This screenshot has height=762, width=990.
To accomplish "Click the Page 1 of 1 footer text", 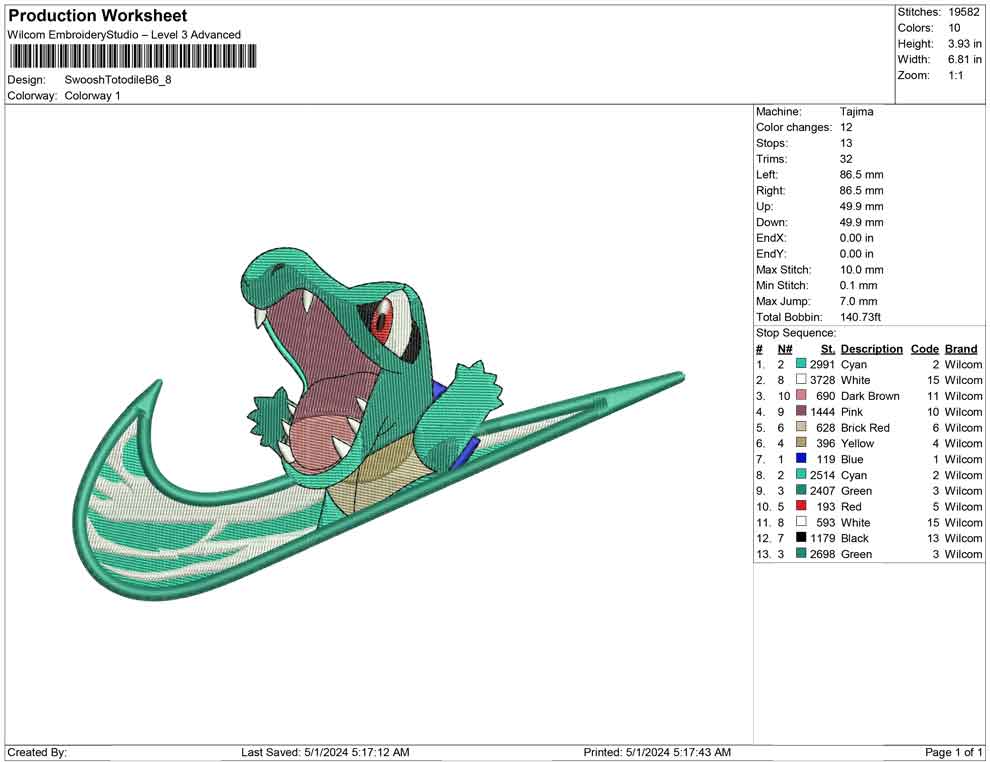I will 954,752.
